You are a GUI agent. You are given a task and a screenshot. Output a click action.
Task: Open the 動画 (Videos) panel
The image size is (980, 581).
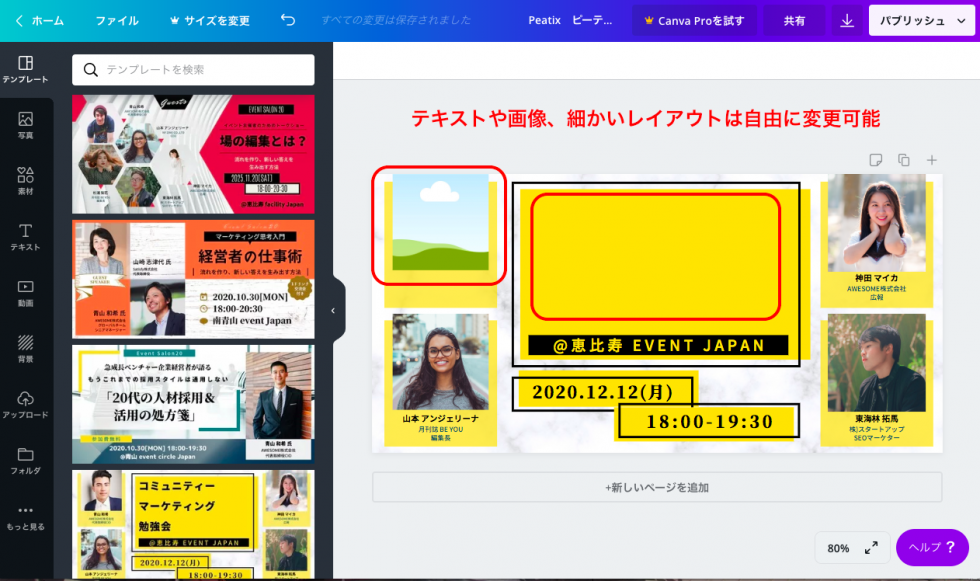click(x=27, y=295)
